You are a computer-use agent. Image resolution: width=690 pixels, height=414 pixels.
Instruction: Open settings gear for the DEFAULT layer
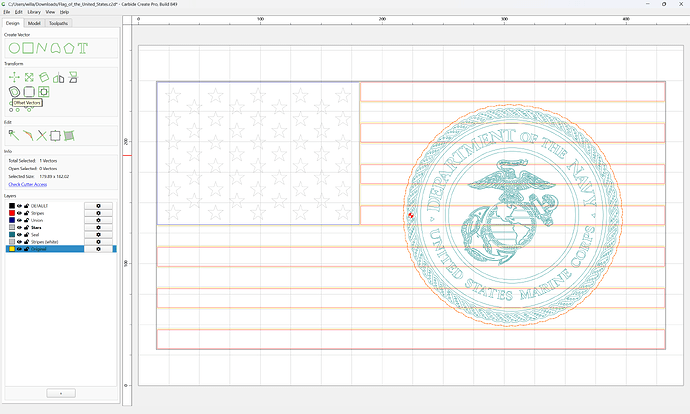click(x=98, y=206)
